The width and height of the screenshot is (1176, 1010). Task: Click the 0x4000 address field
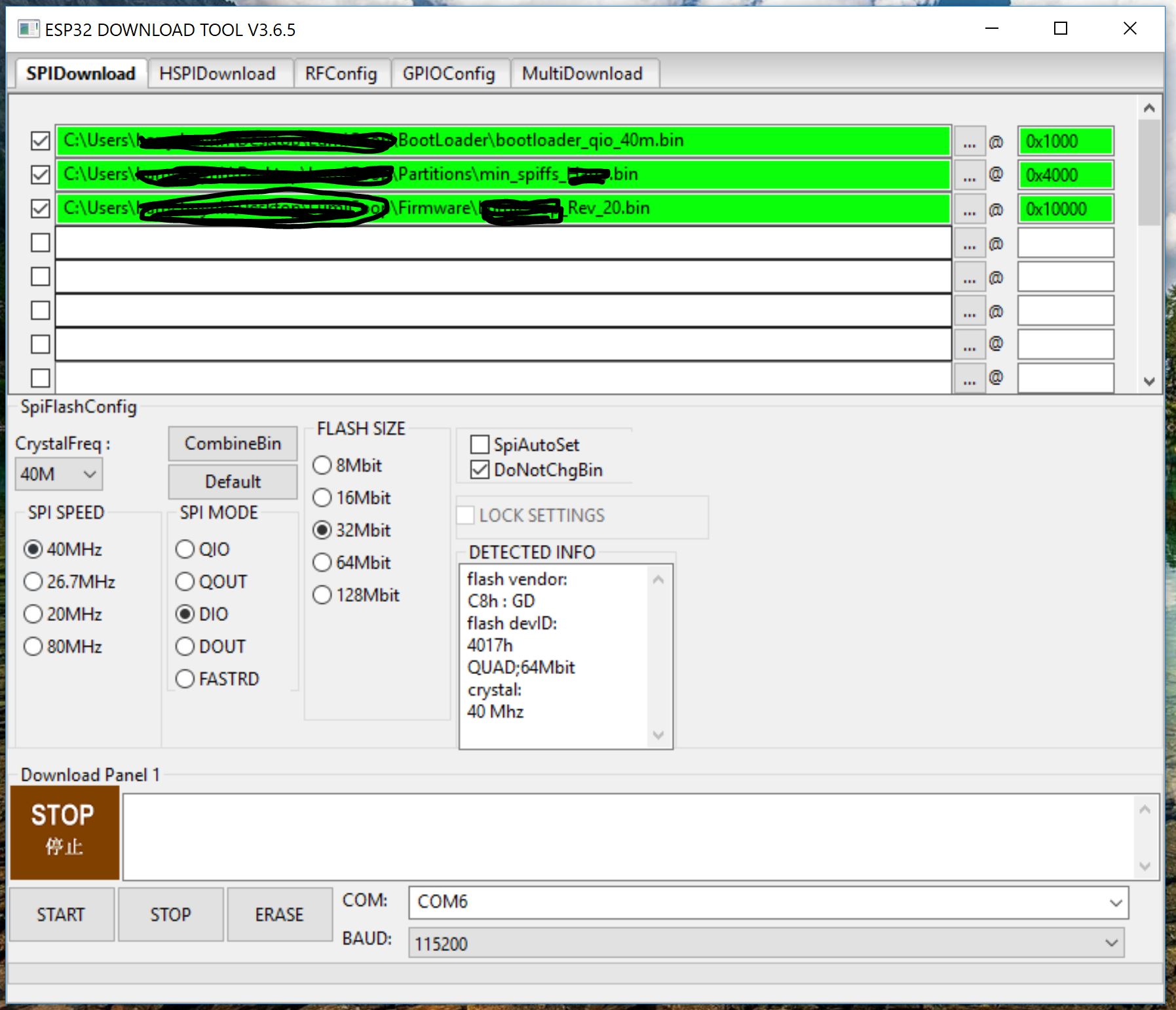pyautogui.click(x=1065, y=175)
